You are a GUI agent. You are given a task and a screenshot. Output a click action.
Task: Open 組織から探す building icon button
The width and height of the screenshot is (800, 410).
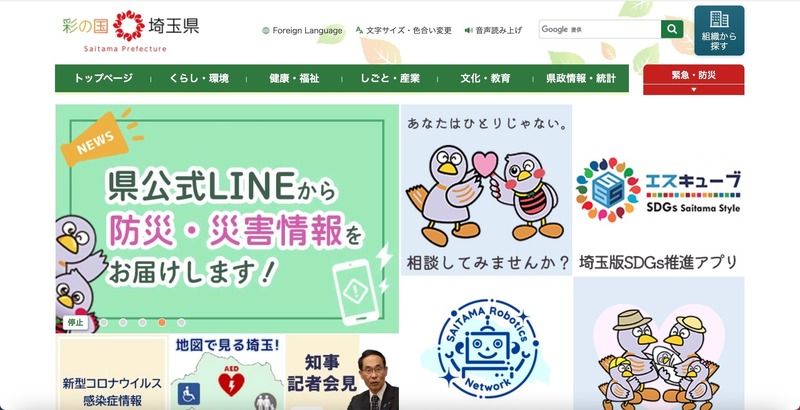719,31
